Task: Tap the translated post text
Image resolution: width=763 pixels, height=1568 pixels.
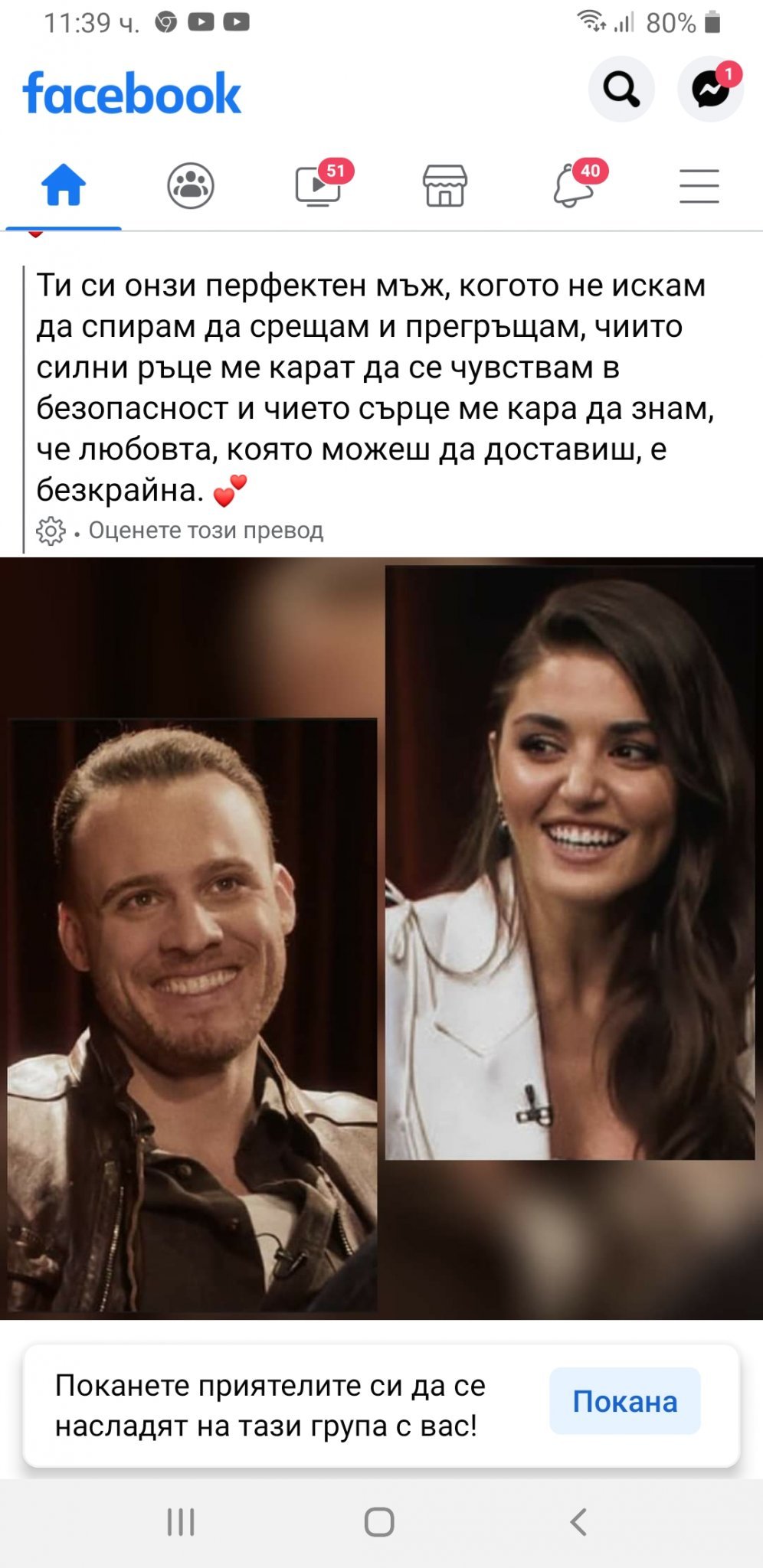Action: pyautogui.click(x=375, y=387)
